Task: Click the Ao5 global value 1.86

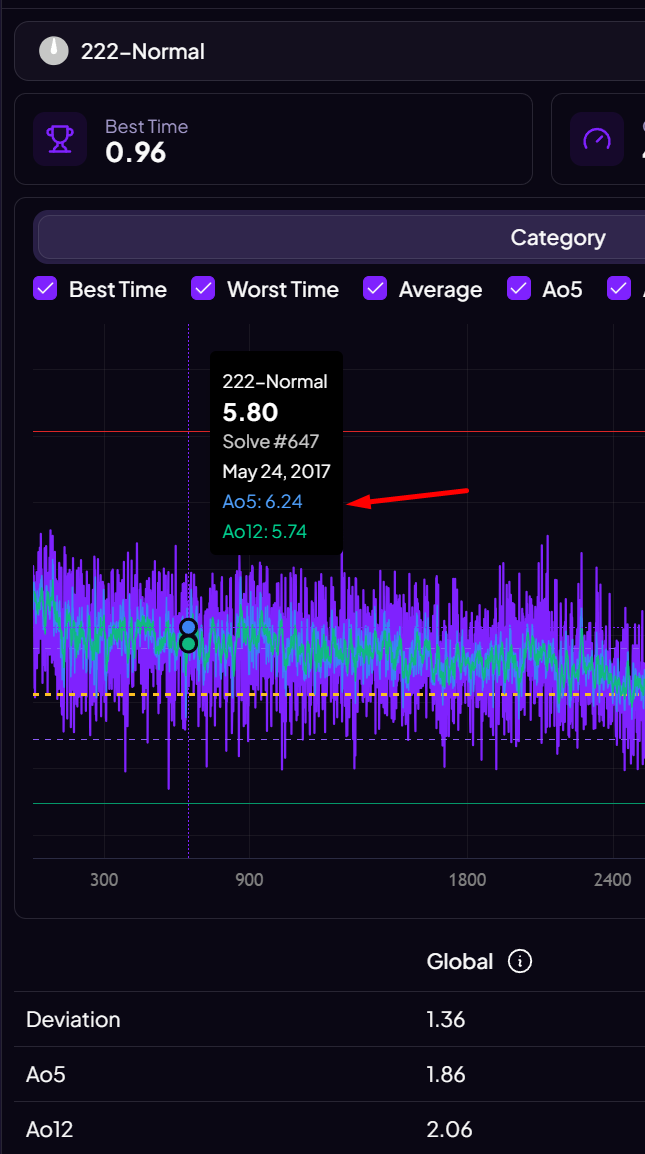Action: point(446,1075)
